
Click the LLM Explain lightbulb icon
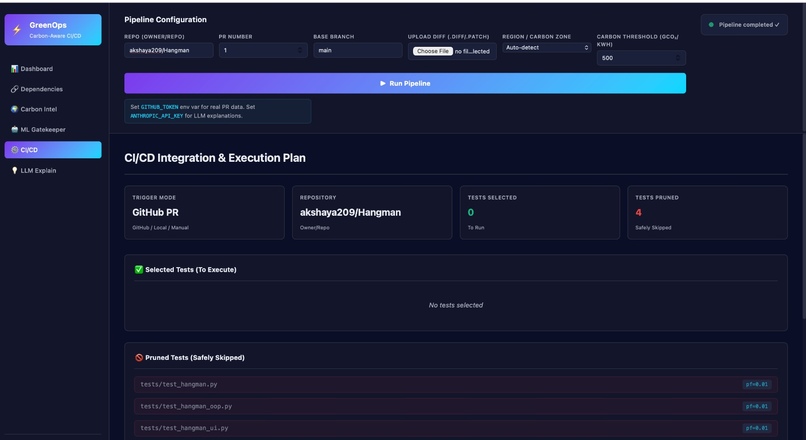pos(14,170)
